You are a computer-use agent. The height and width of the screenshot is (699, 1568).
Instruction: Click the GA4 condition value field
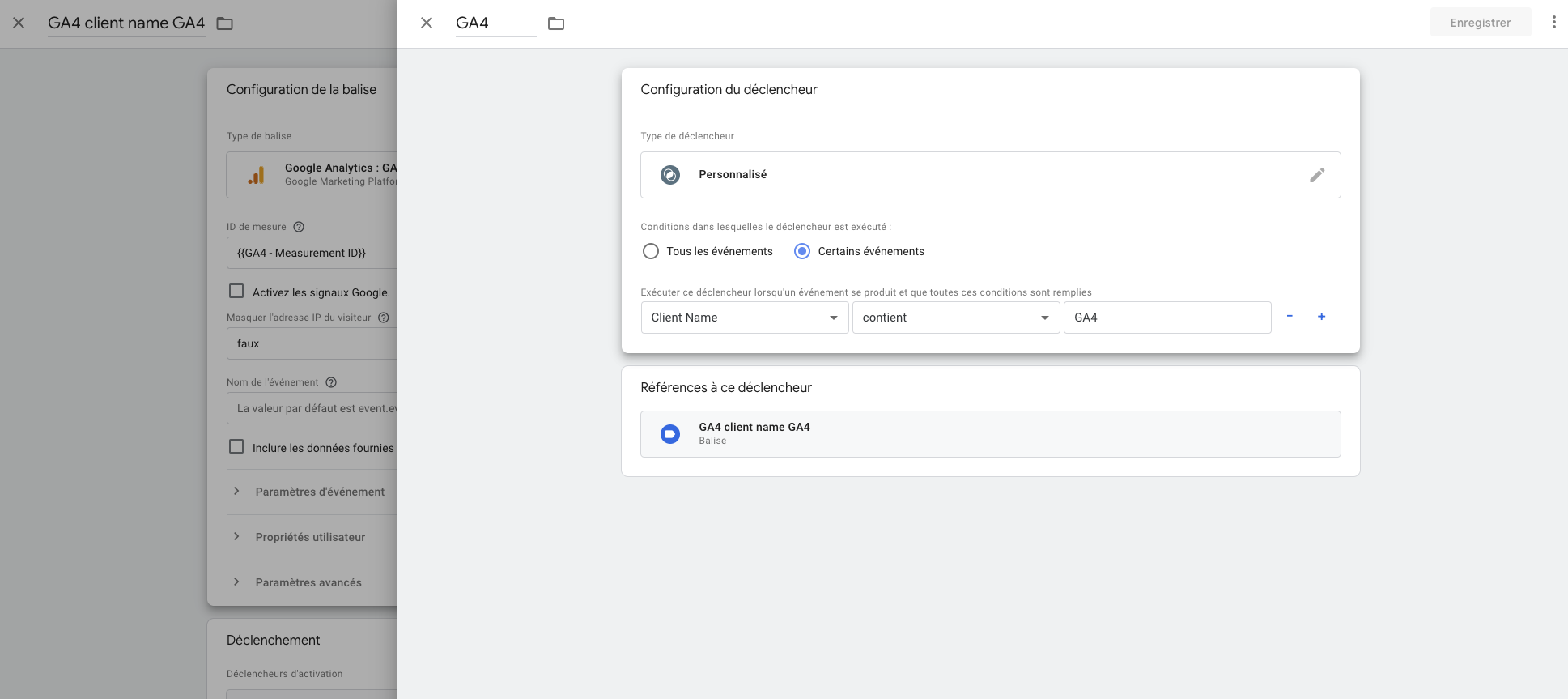(x=1167, y=318)
